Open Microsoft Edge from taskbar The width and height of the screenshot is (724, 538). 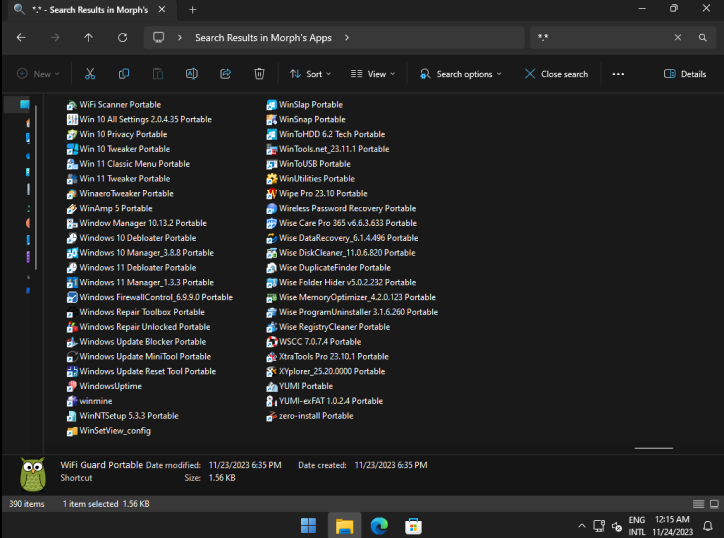pos(379,526)
